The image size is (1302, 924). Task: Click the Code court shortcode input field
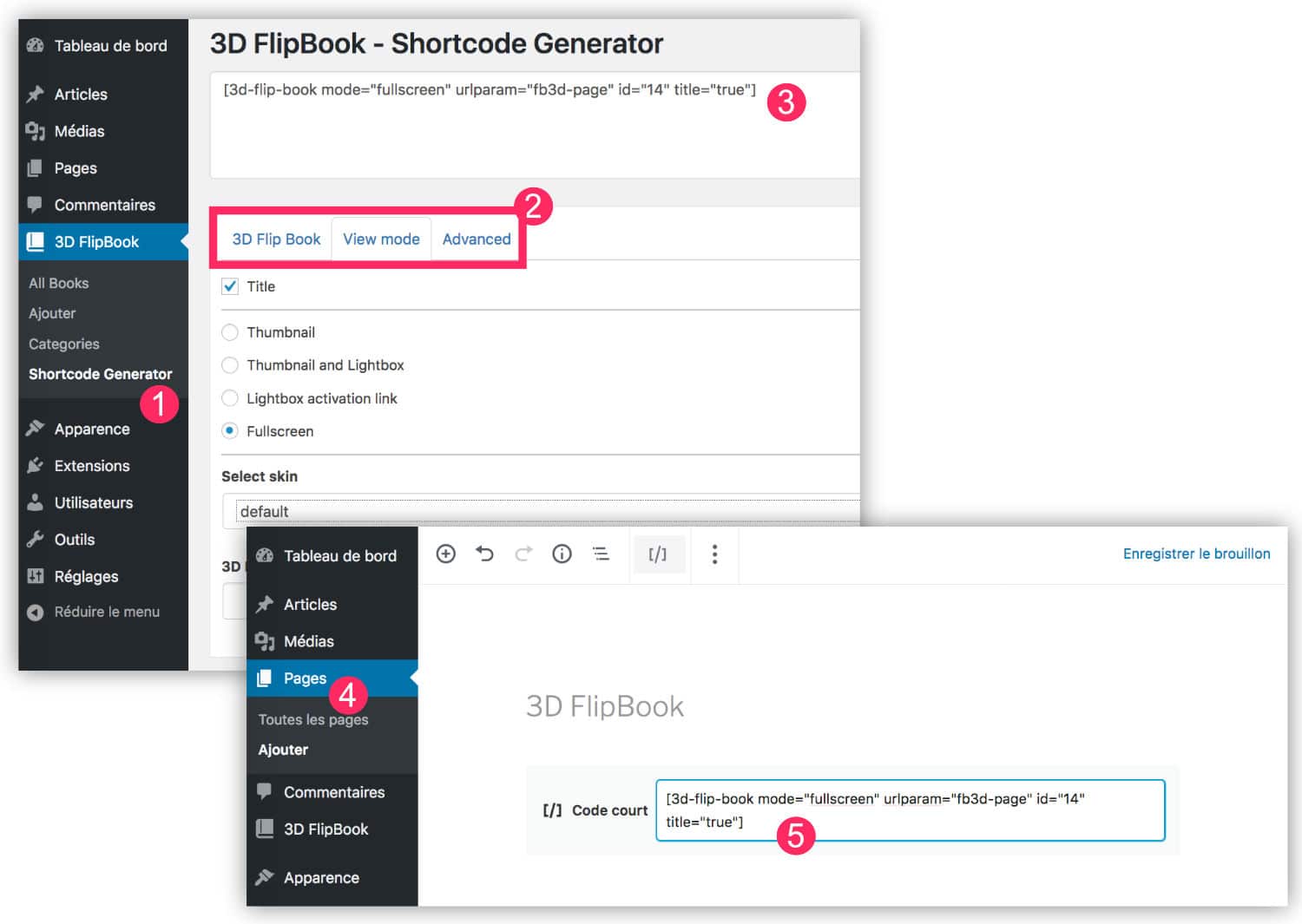(909, 810)
